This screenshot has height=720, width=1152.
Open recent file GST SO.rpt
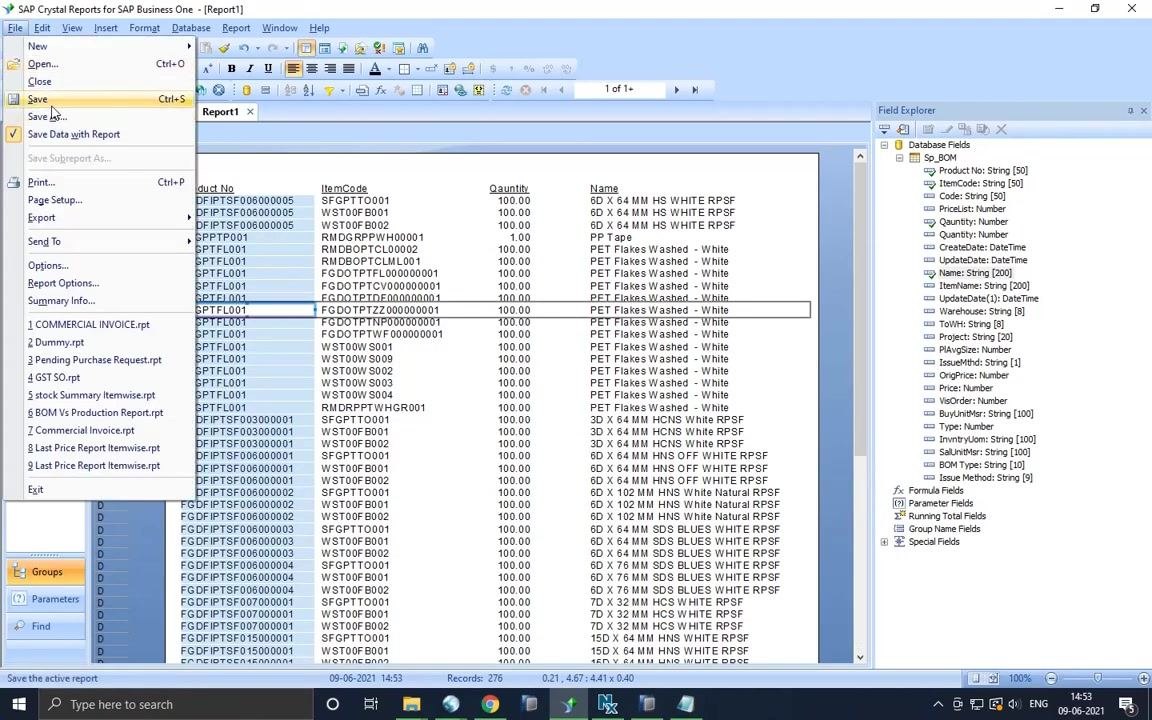(100, 378)
